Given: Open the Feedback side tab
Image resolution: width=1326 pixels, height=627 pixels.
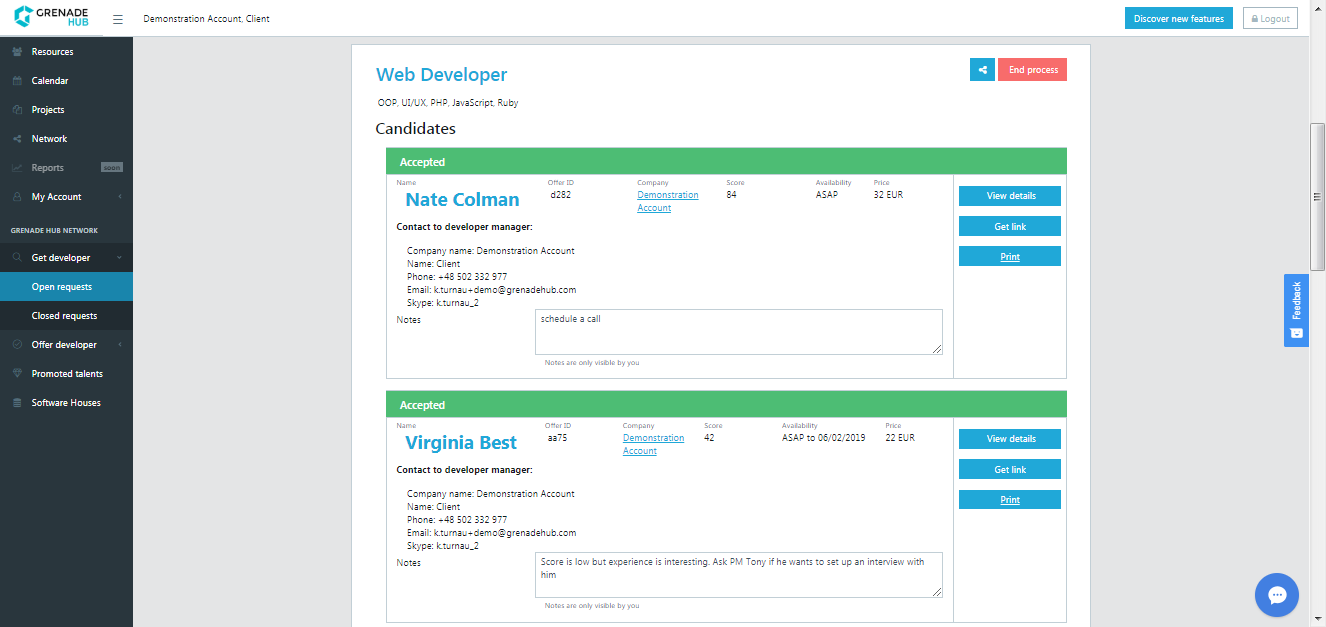Looking at the screenshot, I should tap(1296, 310).
